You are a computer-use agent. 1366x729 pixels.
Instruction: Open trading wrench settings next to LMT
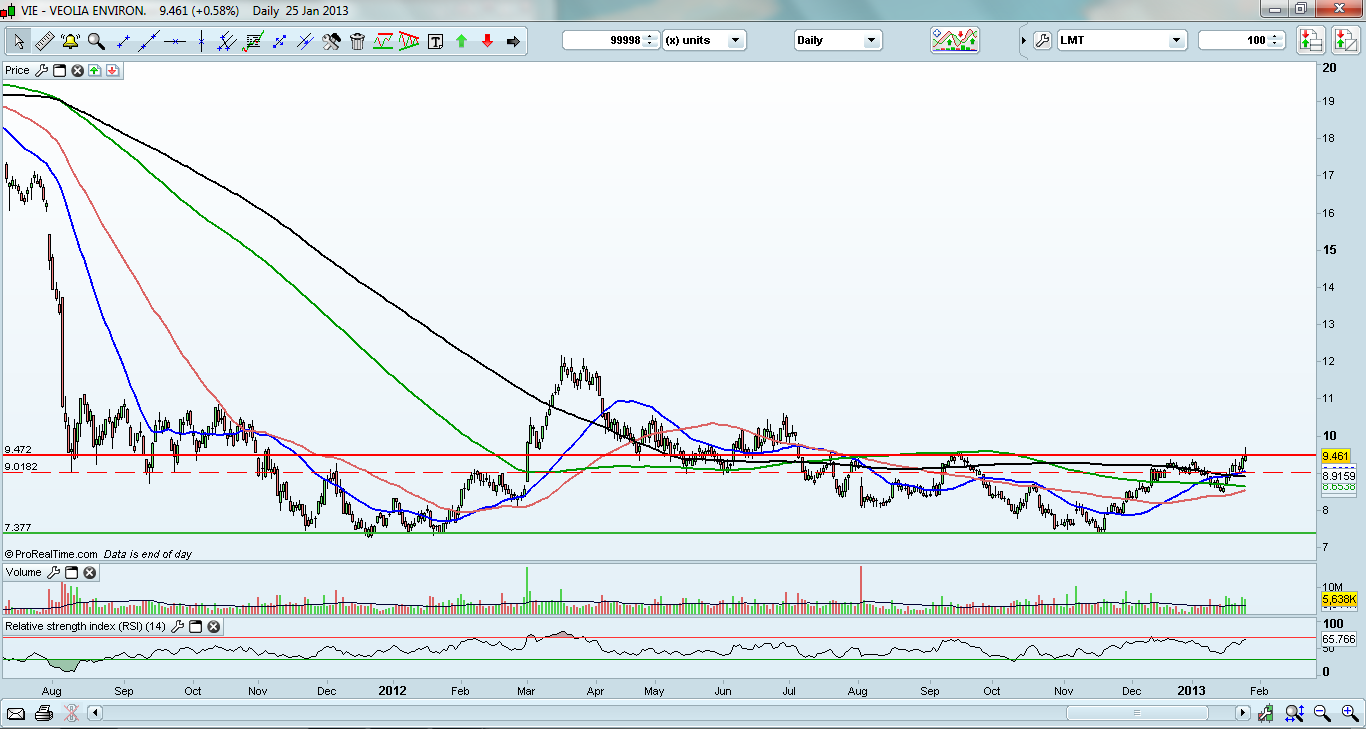click(x=1042, y=41)
